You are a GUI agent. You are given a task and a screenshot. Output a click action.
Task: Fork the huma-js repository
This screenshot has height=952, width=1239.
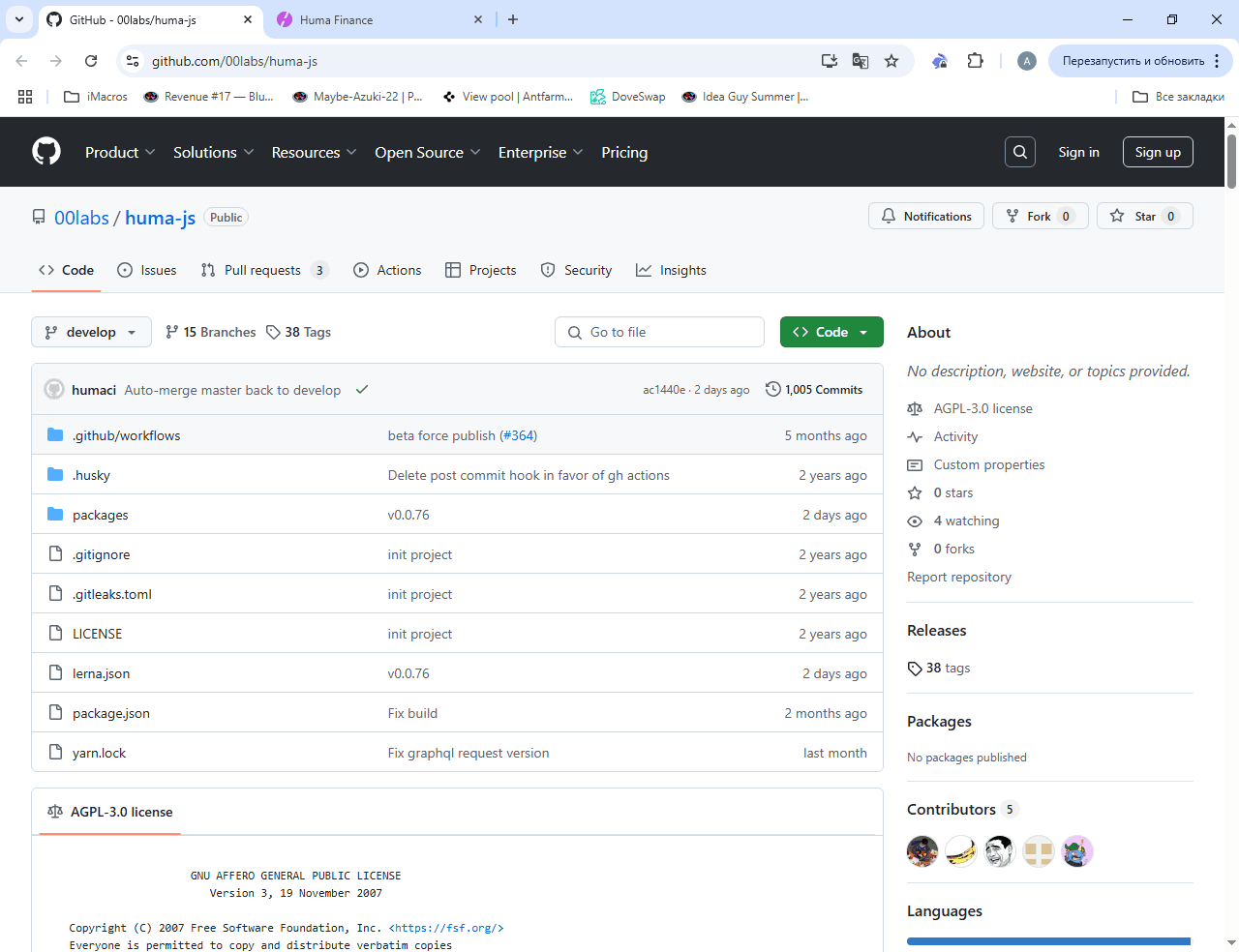(1041, 216)
